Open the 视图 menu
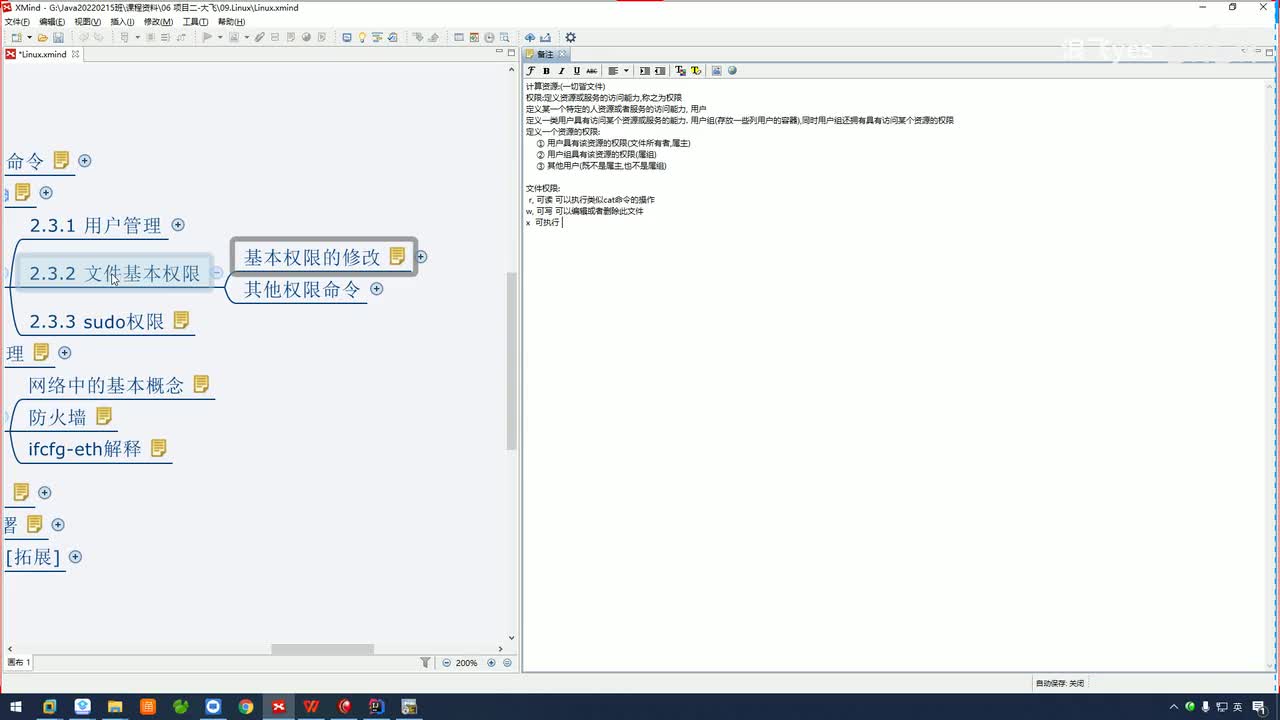1280x720 pixels. click(88, 22)
